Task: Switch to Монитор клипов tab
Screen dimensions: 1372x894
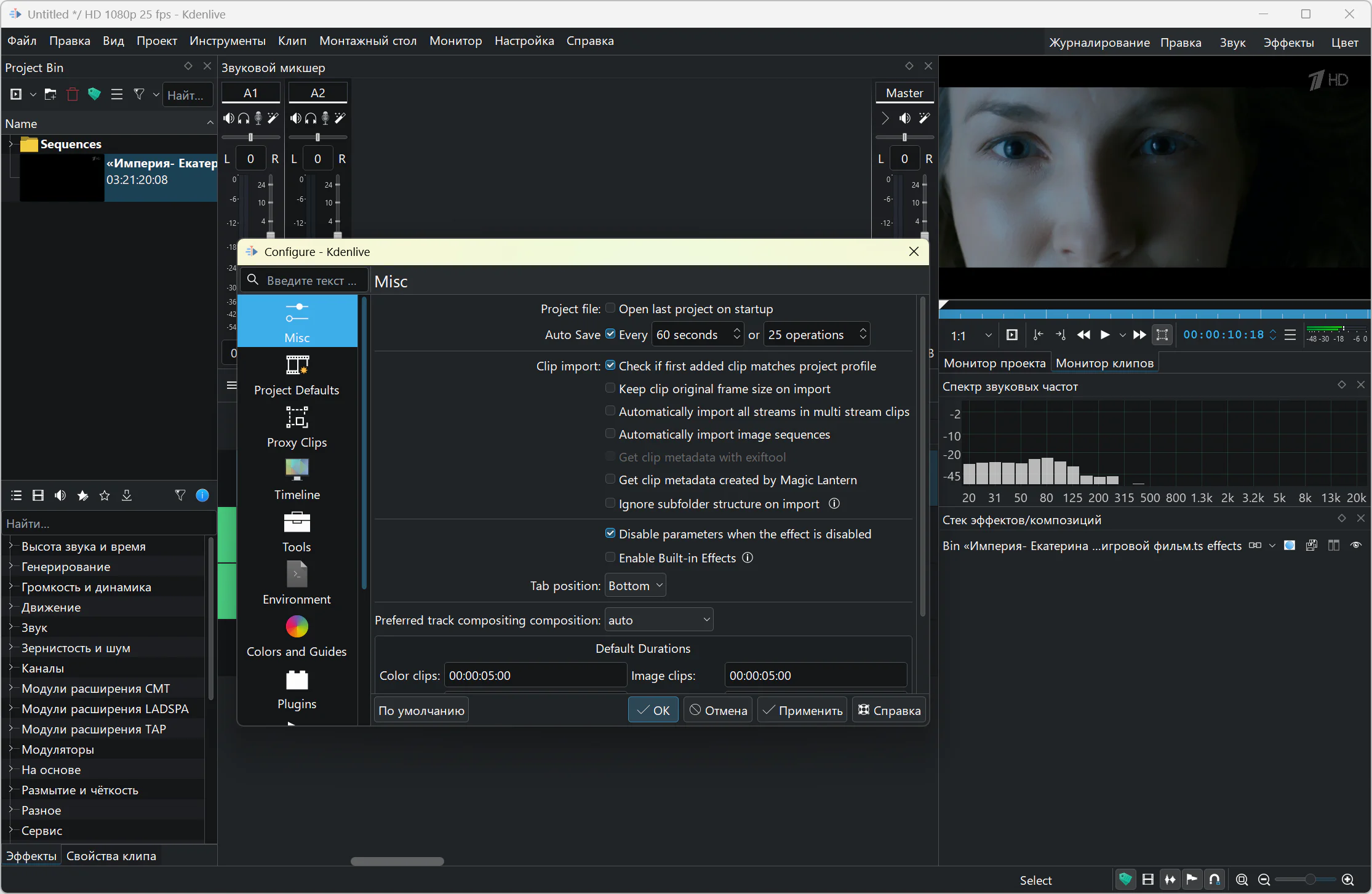Action: pos(1104,363)
